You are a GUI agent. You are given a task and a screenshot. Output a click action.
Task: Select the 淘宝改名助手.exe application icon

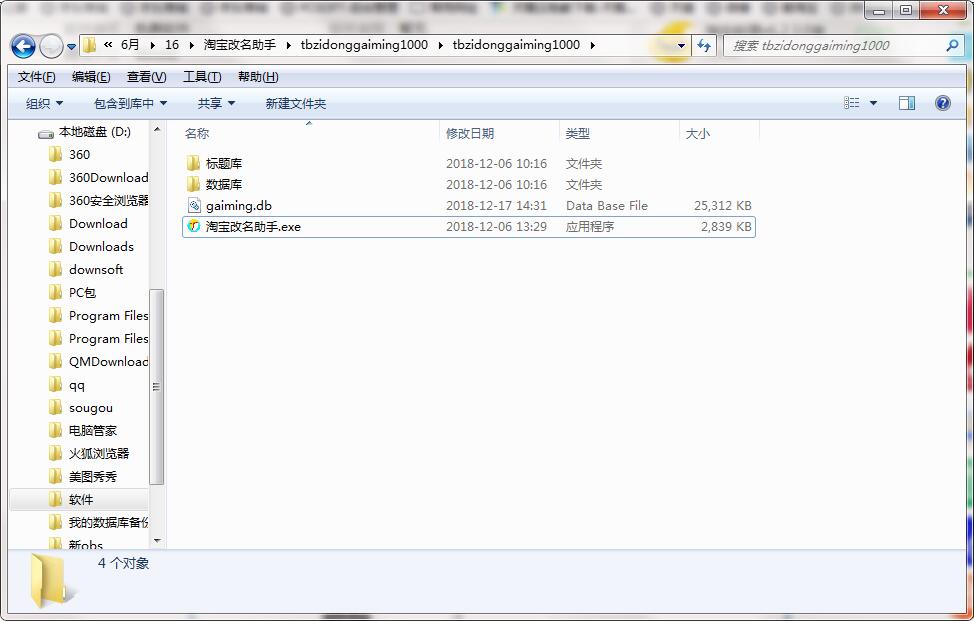click(x=194, y=227)
